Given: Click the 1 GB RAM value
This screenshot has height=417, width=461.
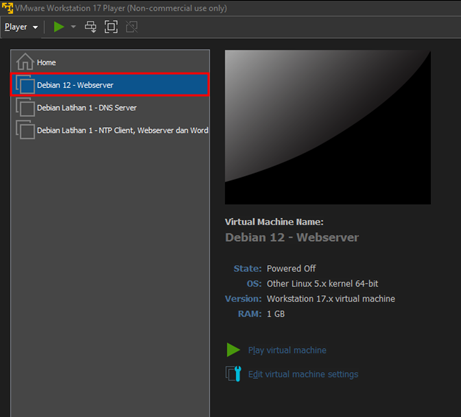Looking at the screenshot, I should click(276, 314).
